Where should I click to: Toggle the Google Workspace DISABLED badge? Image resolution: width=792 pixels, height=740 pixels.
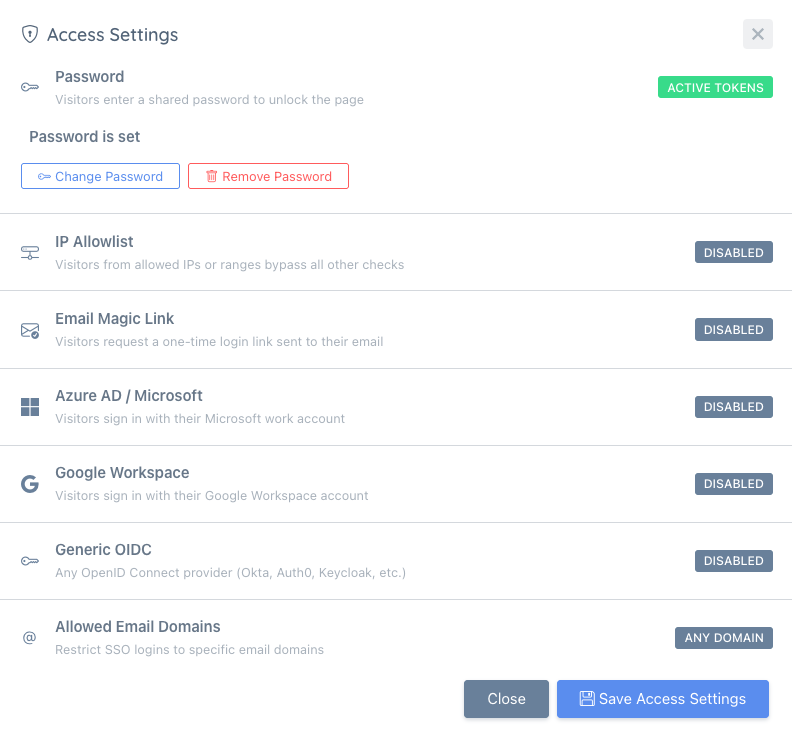point(733,484)
